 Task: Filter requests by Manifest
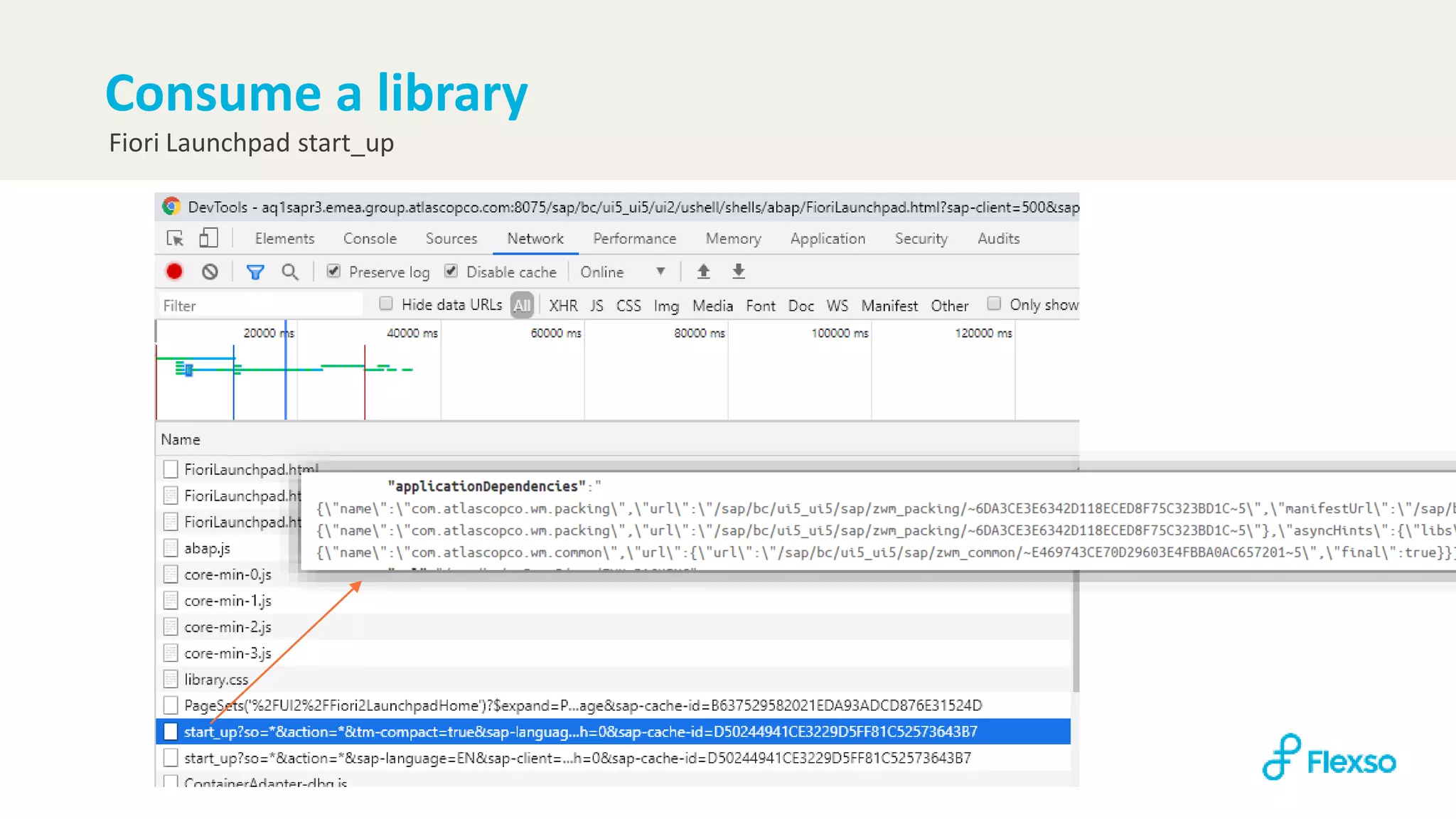[x=889, y=305]
